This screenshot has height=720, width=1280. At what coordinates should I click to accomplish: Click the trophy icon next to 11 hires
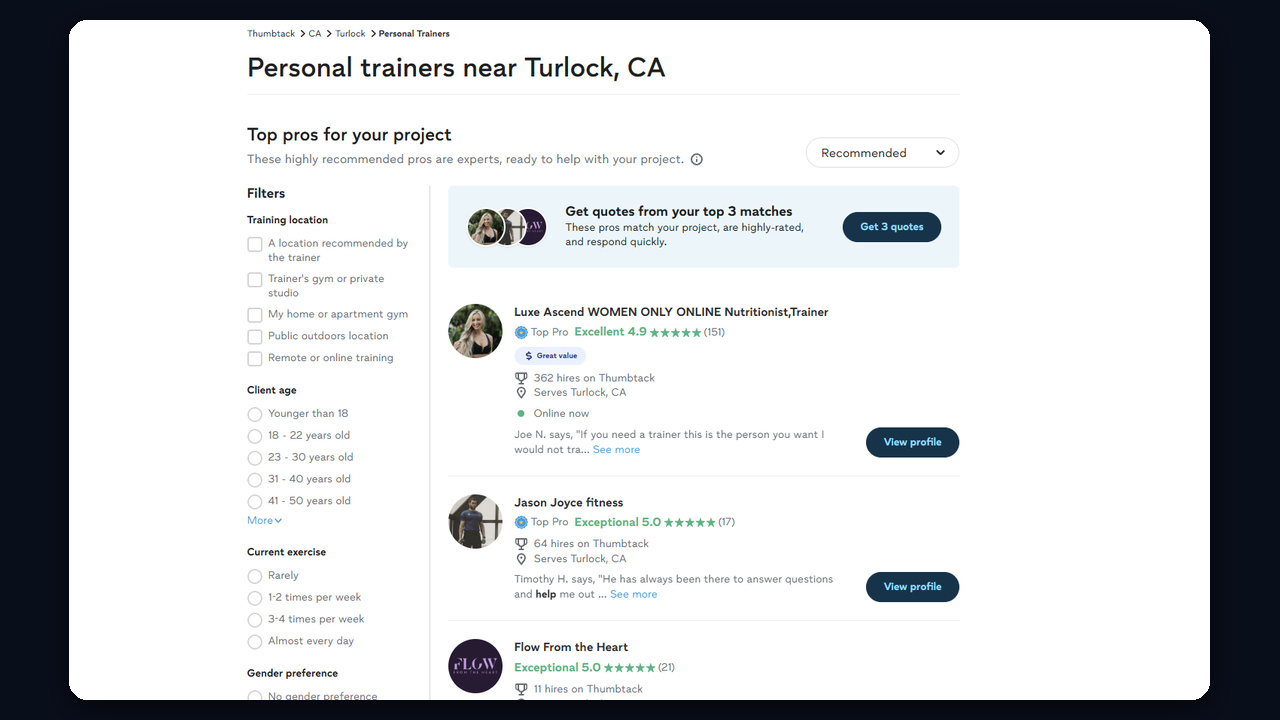click(521, 689)
